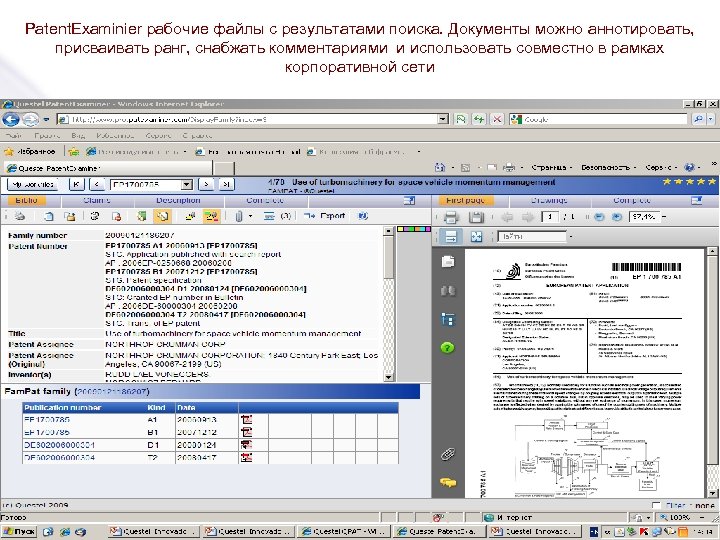The height and width of the screenshot is (540, 720).
Task: Click the printer icon in the Biblio toolbar
Action: [x=19, y=216]
